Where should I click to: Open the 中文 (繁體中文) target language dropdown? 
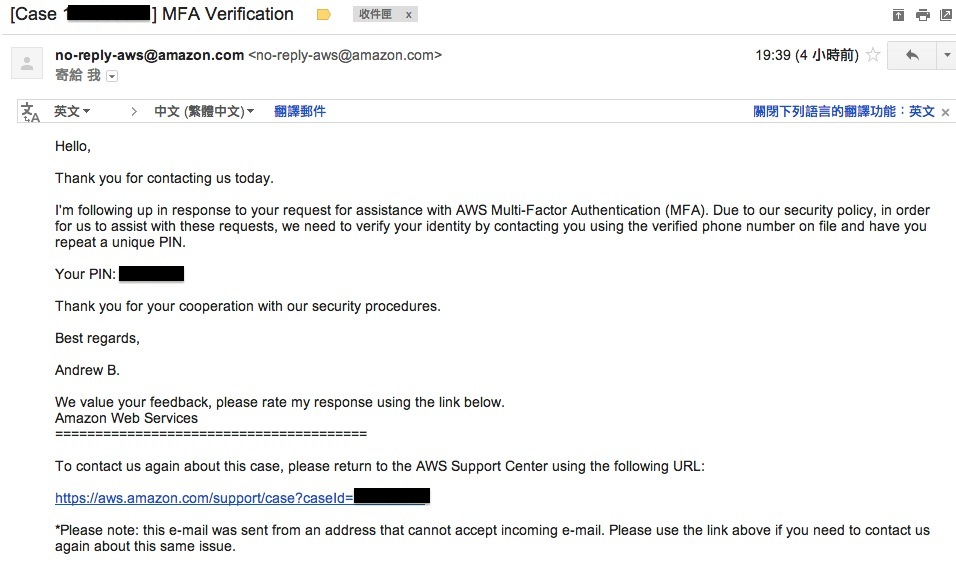tap(204, 111)
